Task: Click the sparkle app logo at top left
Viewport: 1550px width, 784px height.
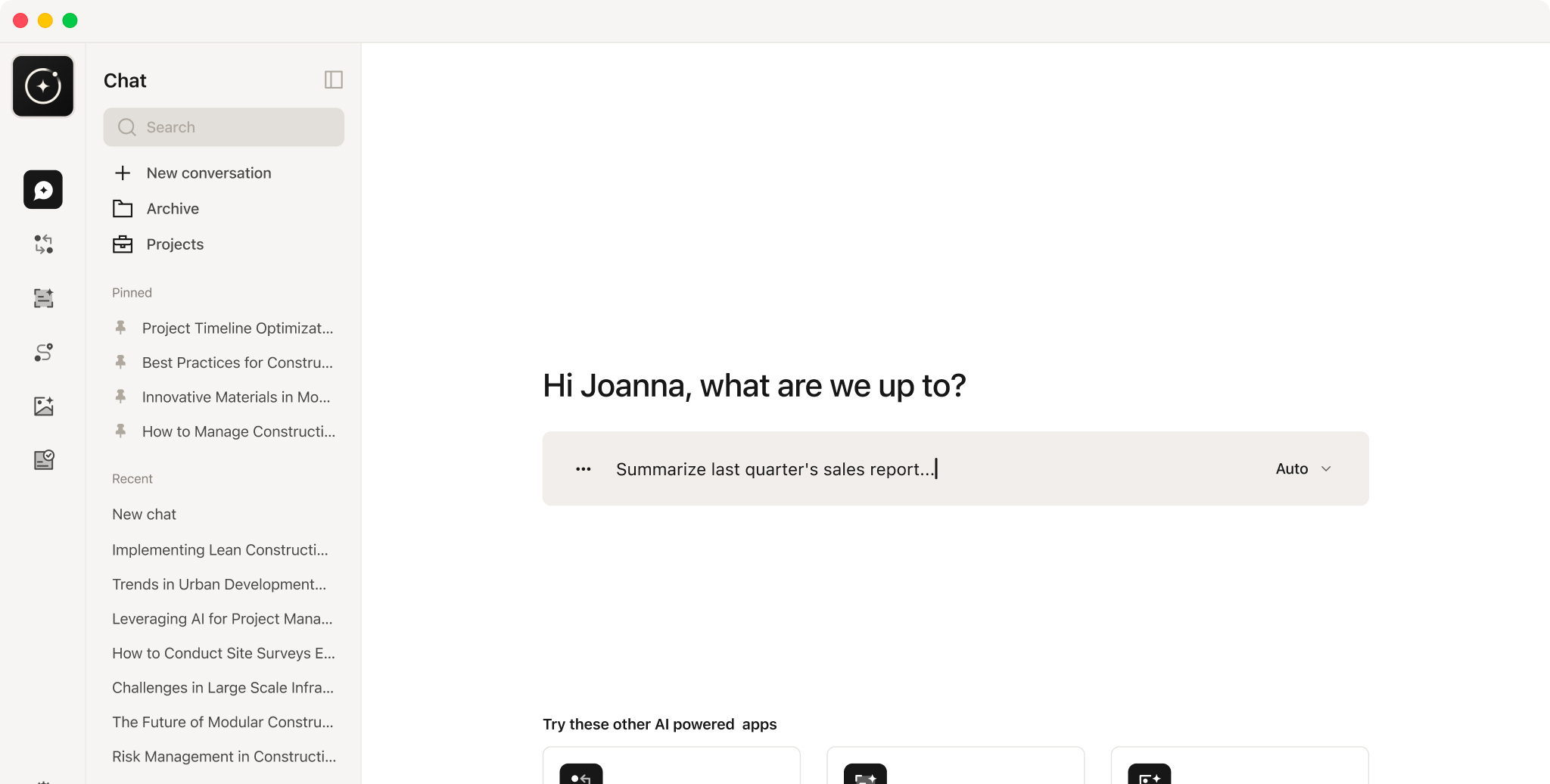Action: (43, 86)
